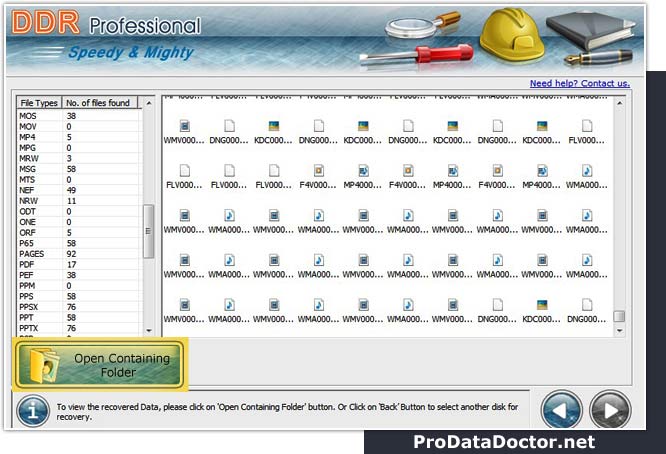The width and height of the screenshot is (666, 454).
Task: Select the MOV file type row
Action: point(79,126)
